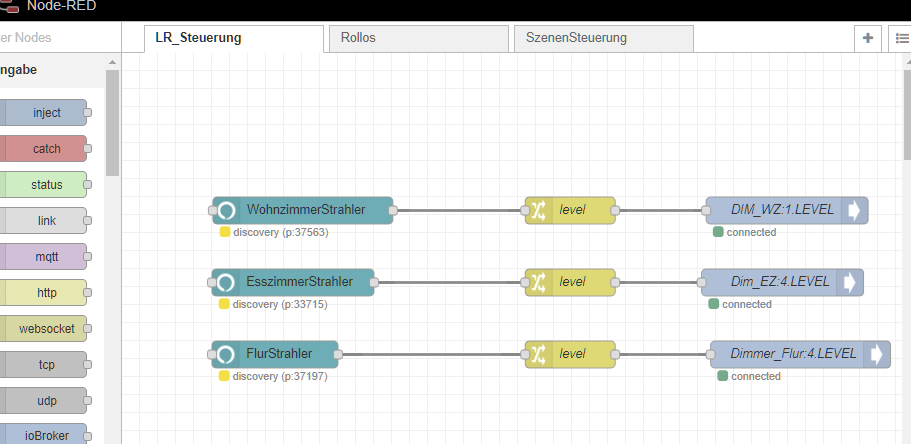Click the Alexa icon on FlurStrahler node
This screenshot has height=444, width=911.
click(x=225, y=355)
